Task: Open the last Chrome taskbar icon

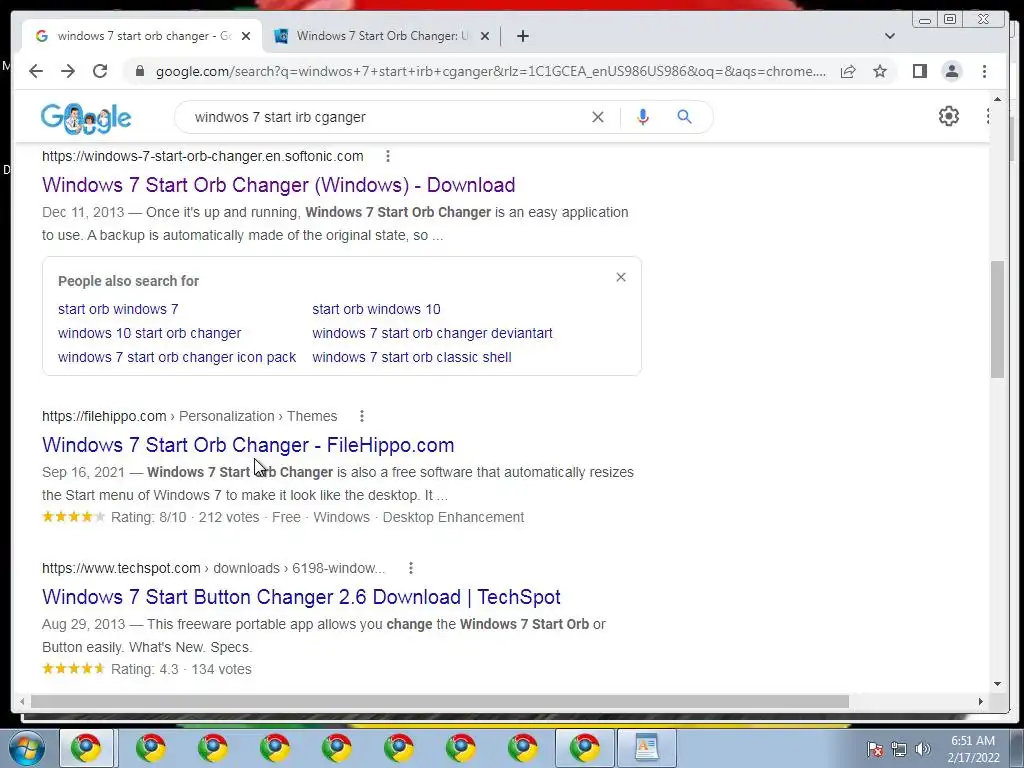Action: 584,748
